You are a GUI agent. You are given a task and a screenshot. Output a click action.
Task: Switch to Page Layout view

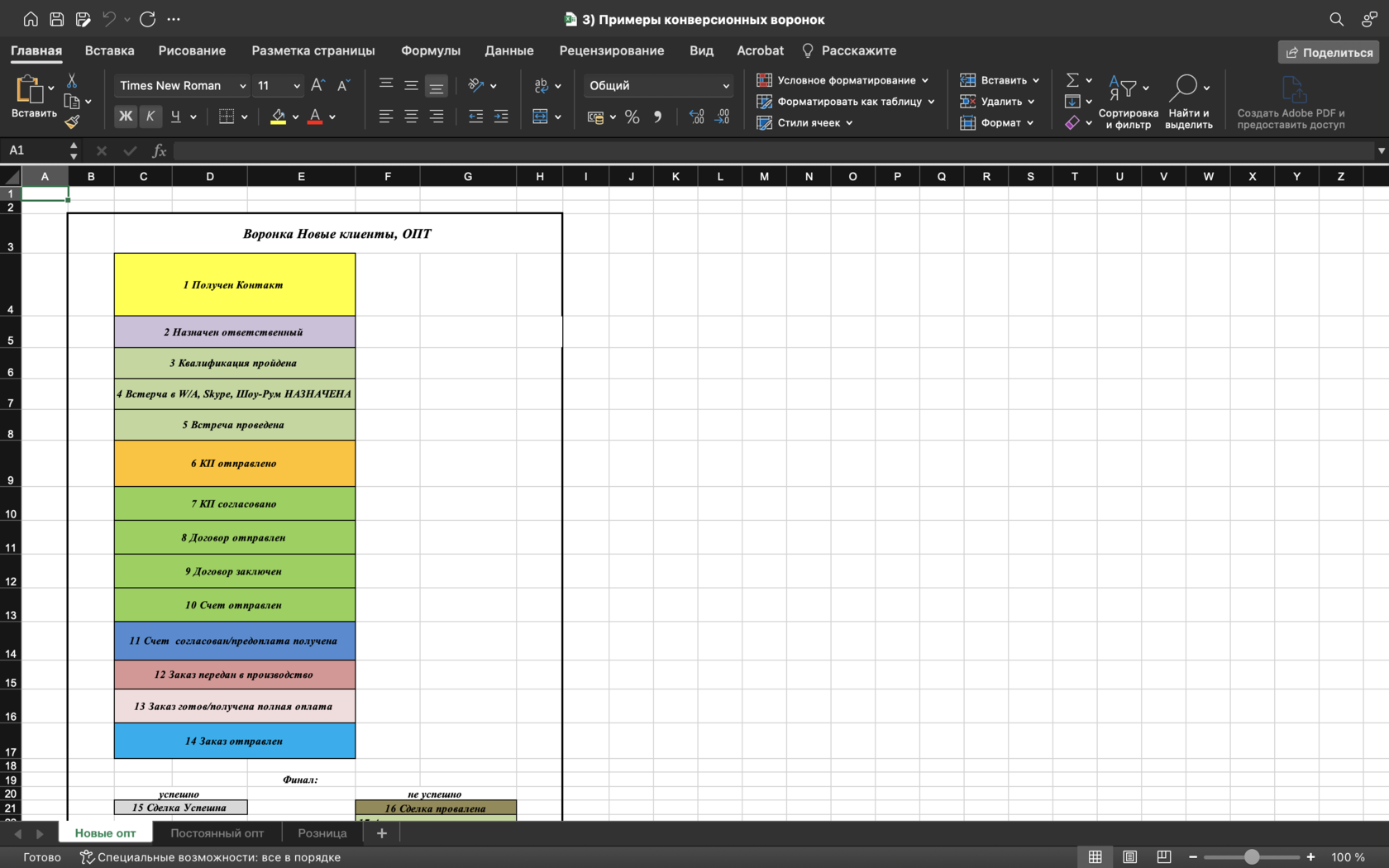(1129, 857)
